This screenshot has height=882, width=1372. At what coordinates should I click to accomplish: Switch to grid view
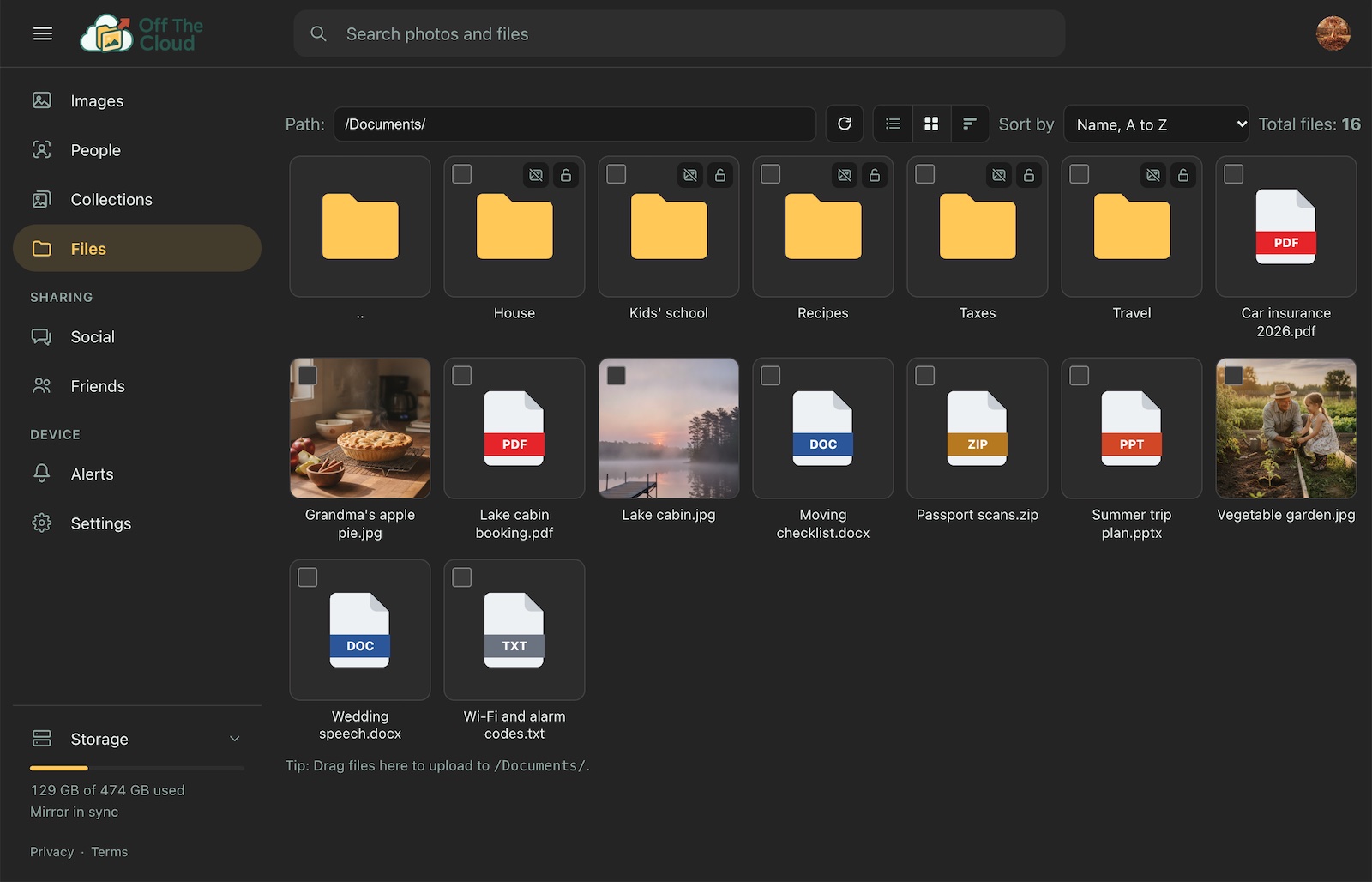click(931, 124)
